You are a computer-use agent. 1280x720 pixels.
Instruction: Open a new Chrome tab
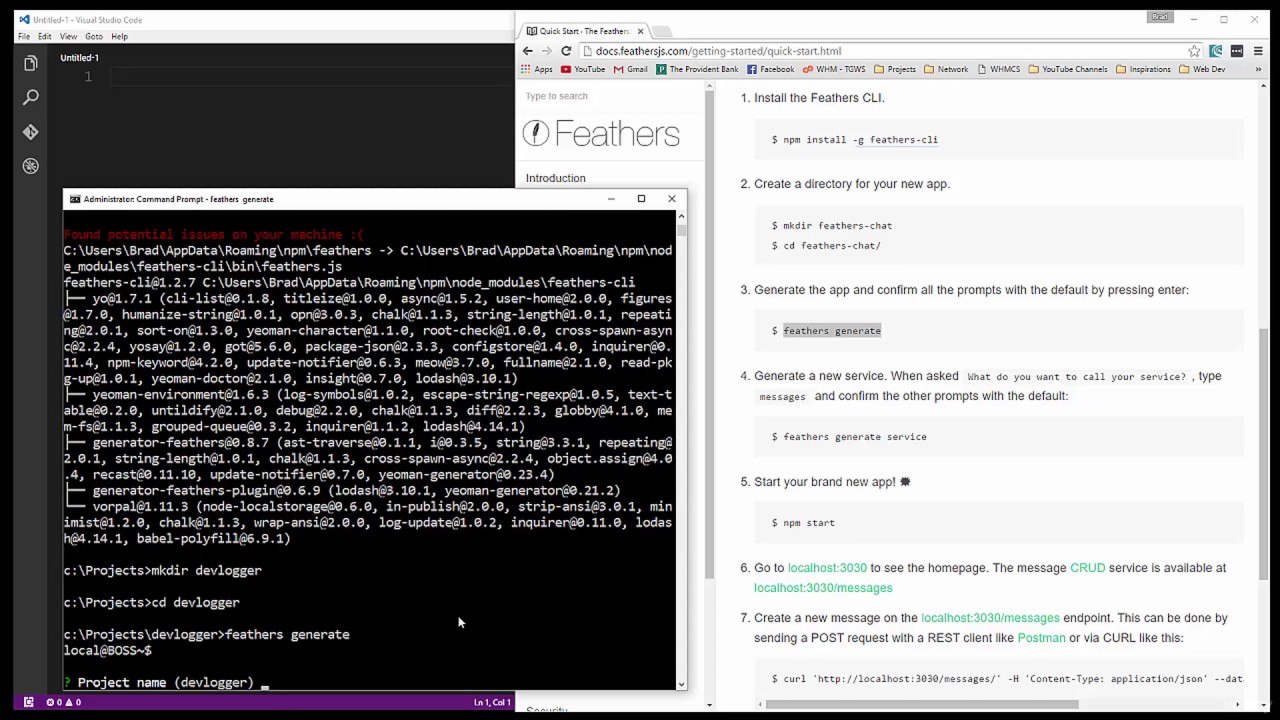(x=663, y=31)
